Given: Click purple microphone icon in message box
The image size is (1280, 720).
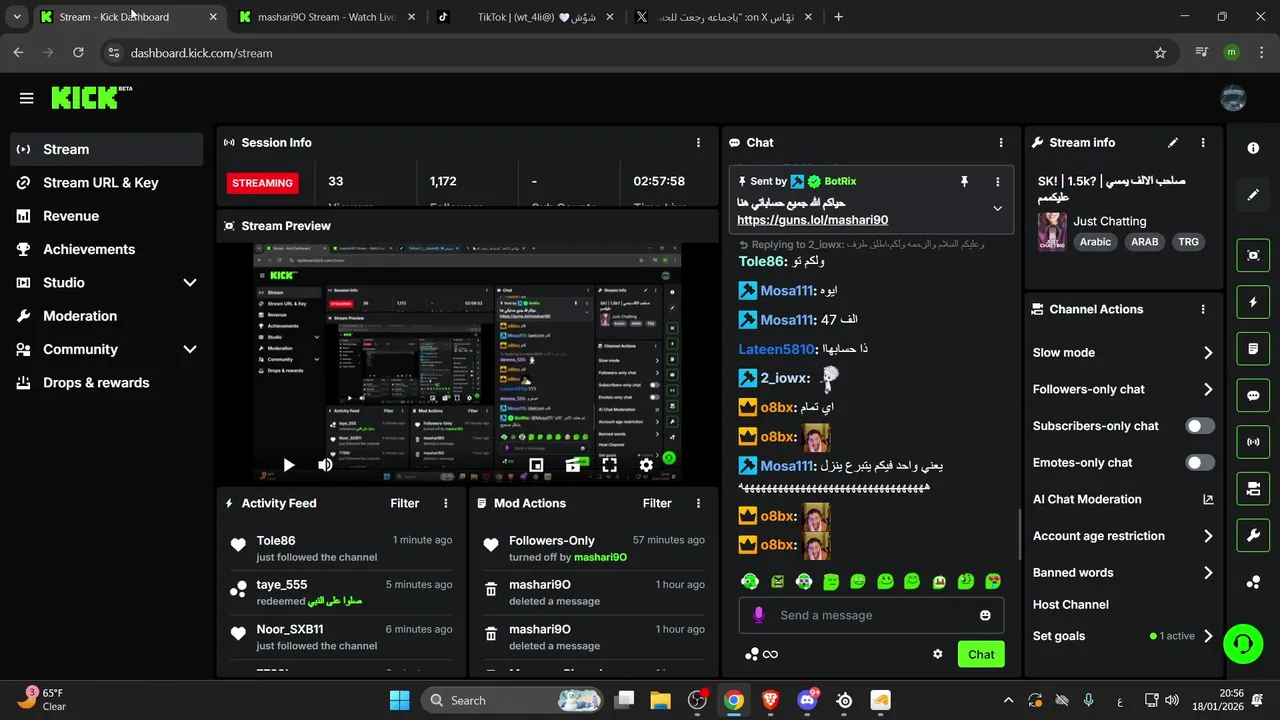Looking at the screenshot, I should 759,615.
